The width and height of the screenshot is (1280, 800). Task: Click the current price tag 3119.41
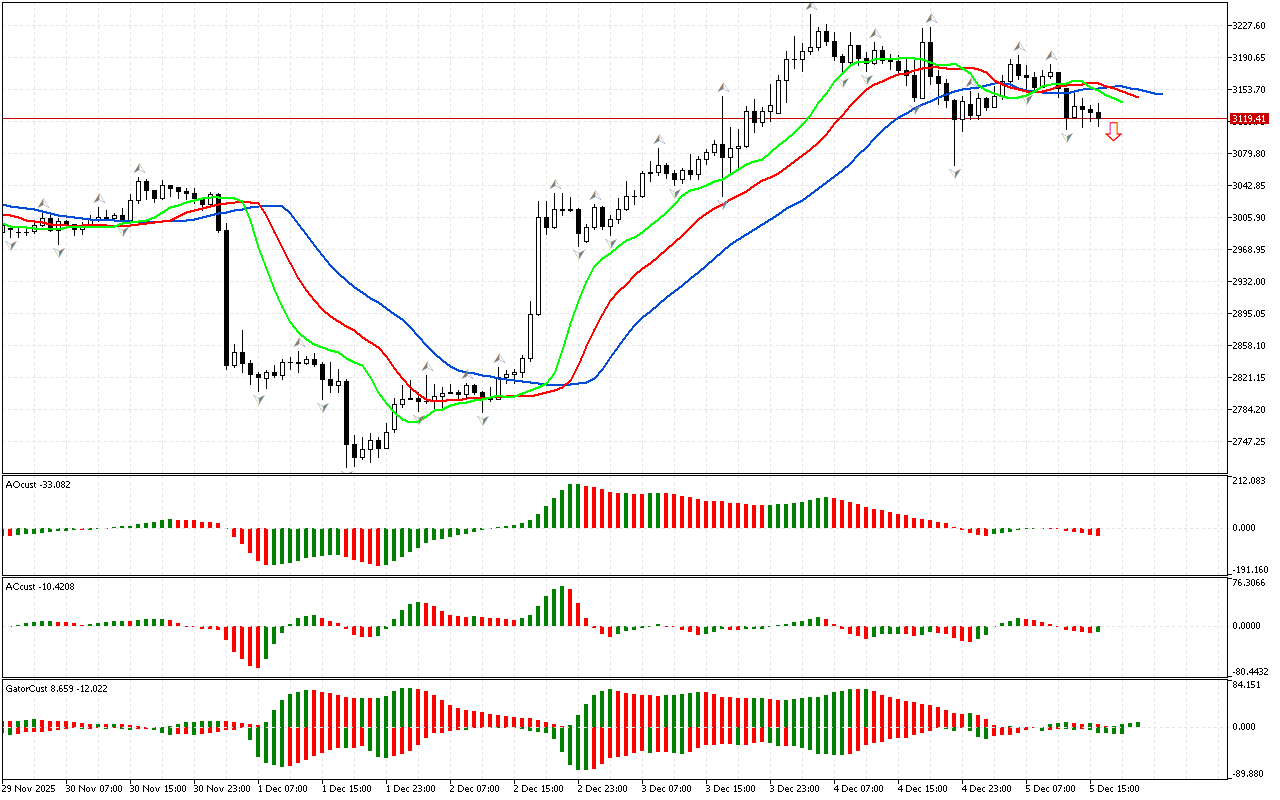click(1248, 119)
